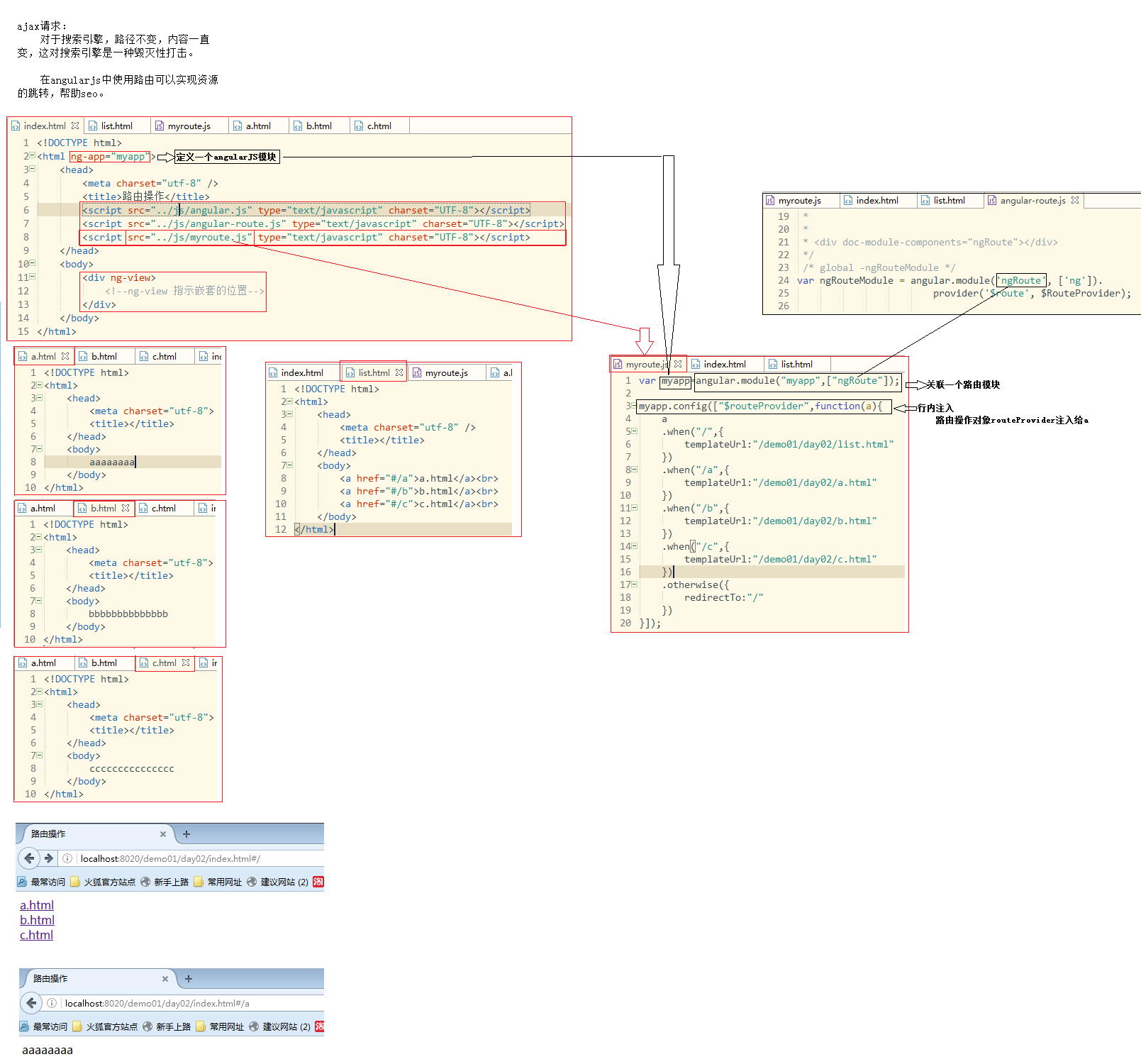Collapse .when("/c") fold at line 14 in myroute.js

[634, 545]
